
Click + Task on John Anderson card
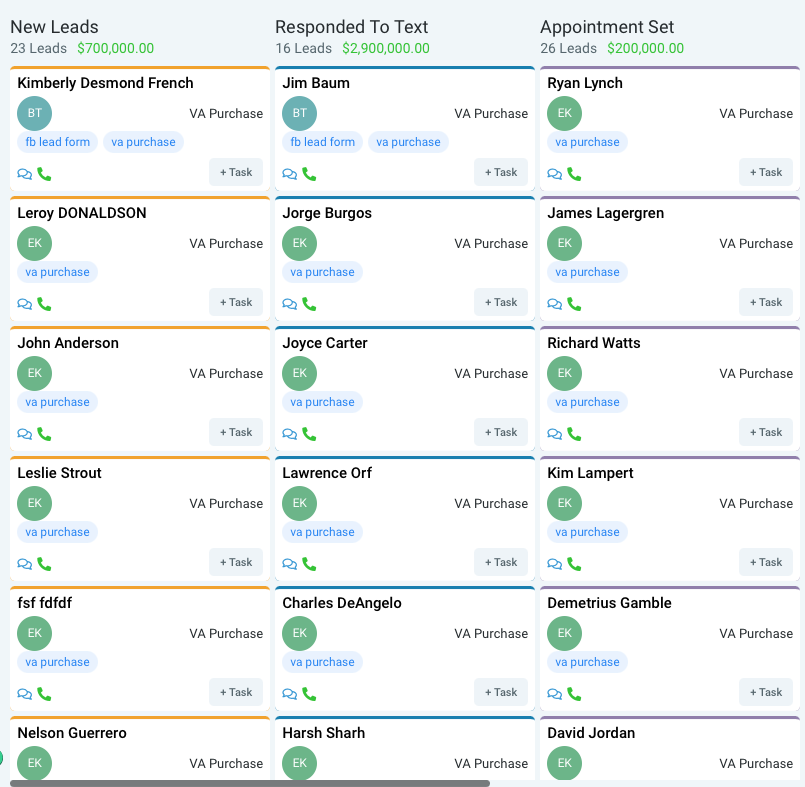pyautogui.click(x=236, y=432)
